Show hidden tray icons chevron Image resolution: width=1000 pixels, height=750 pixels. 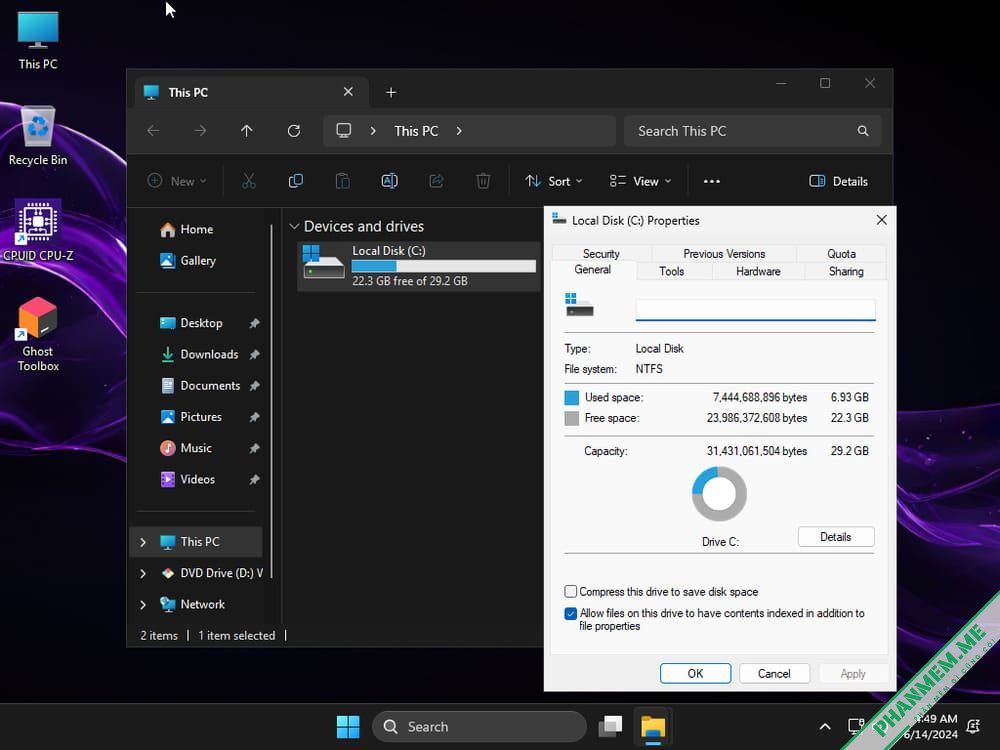825,726
